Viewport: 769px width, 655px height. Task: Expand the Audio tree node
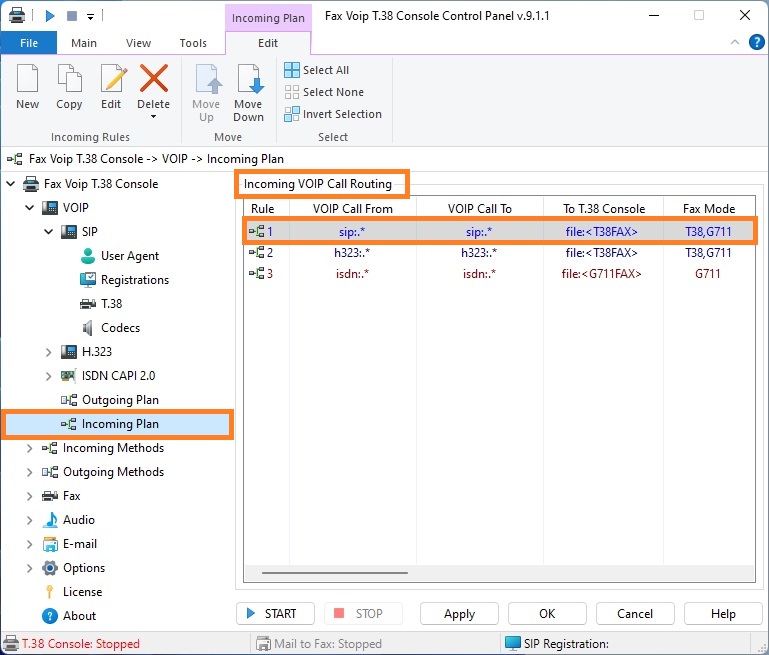29,520
